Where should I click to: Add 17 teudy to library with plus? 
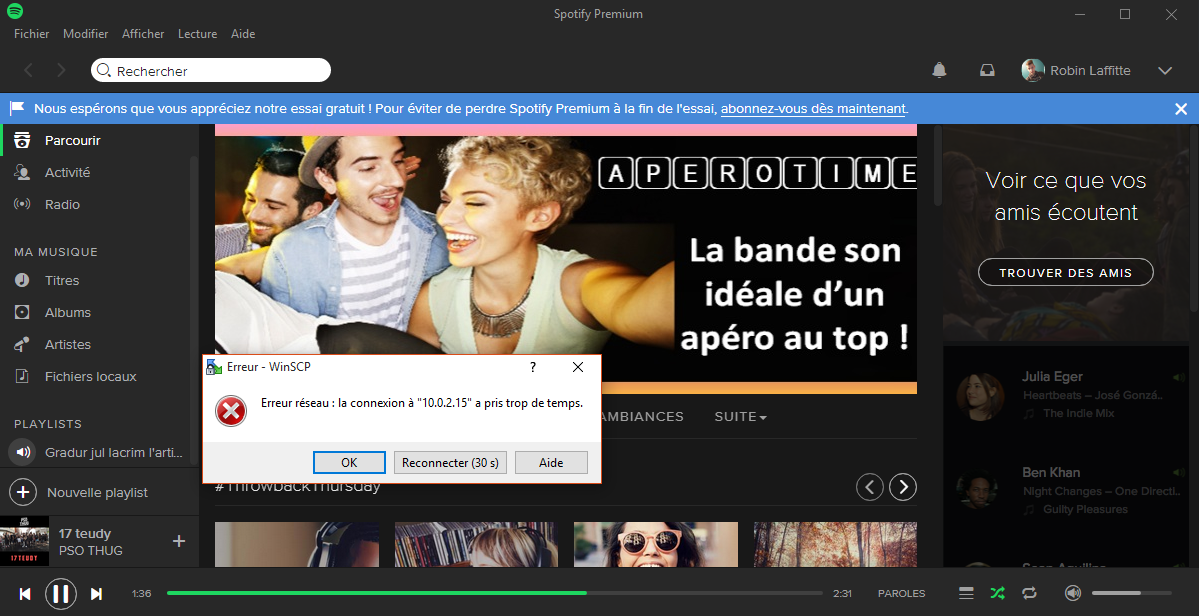[179, 541]
